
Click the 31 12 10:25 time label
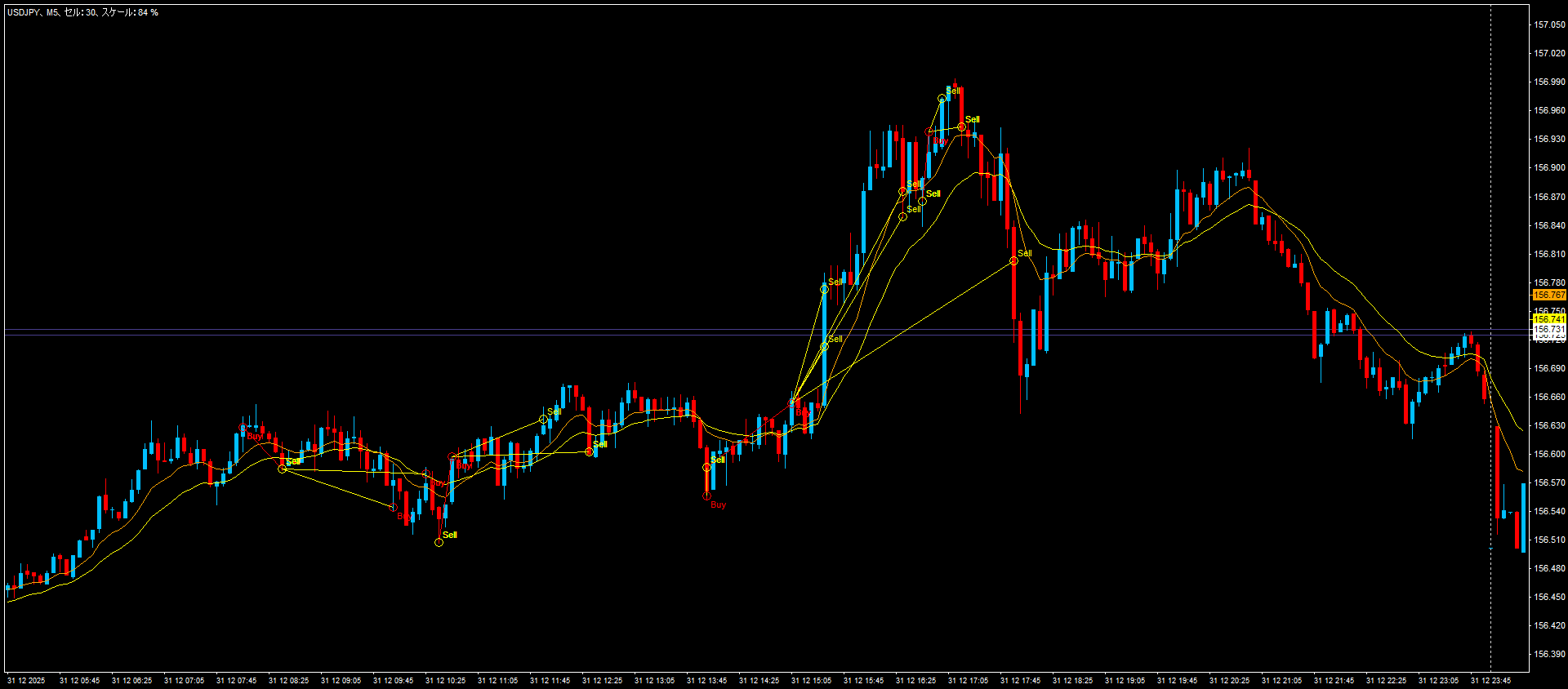(x=445, y=680)
